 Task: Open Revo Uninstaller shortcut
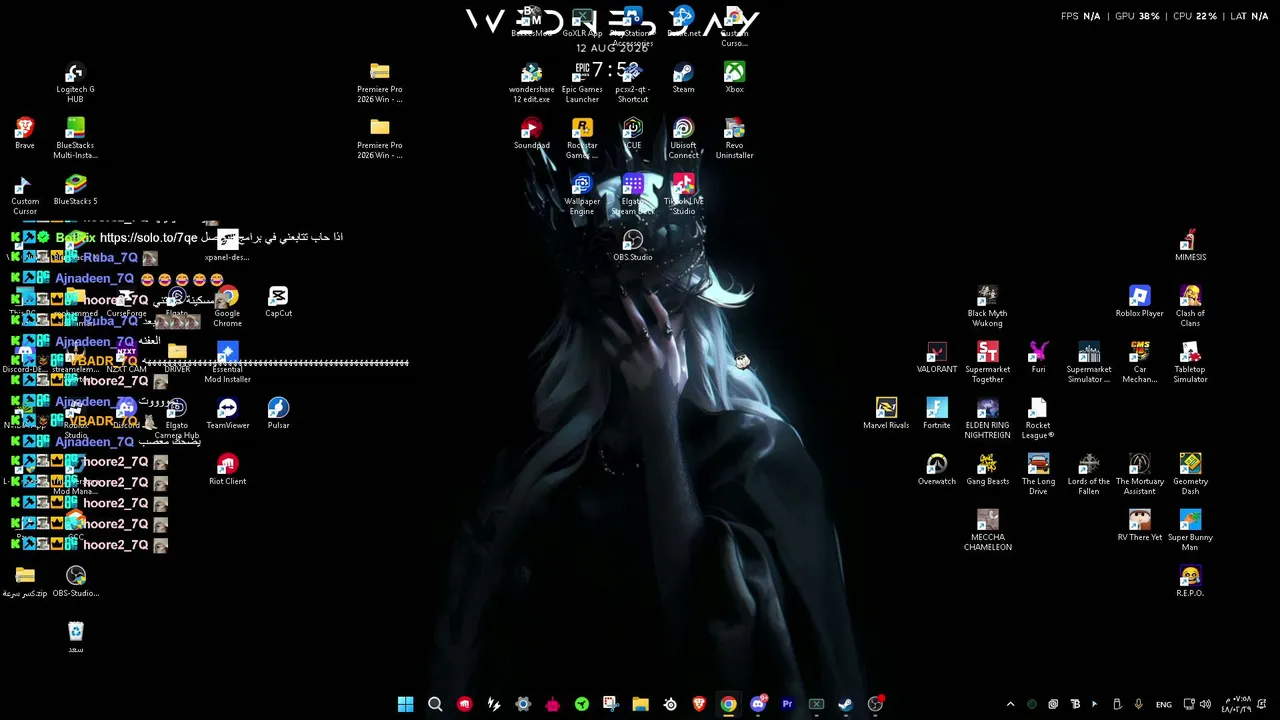coord(734,139)
